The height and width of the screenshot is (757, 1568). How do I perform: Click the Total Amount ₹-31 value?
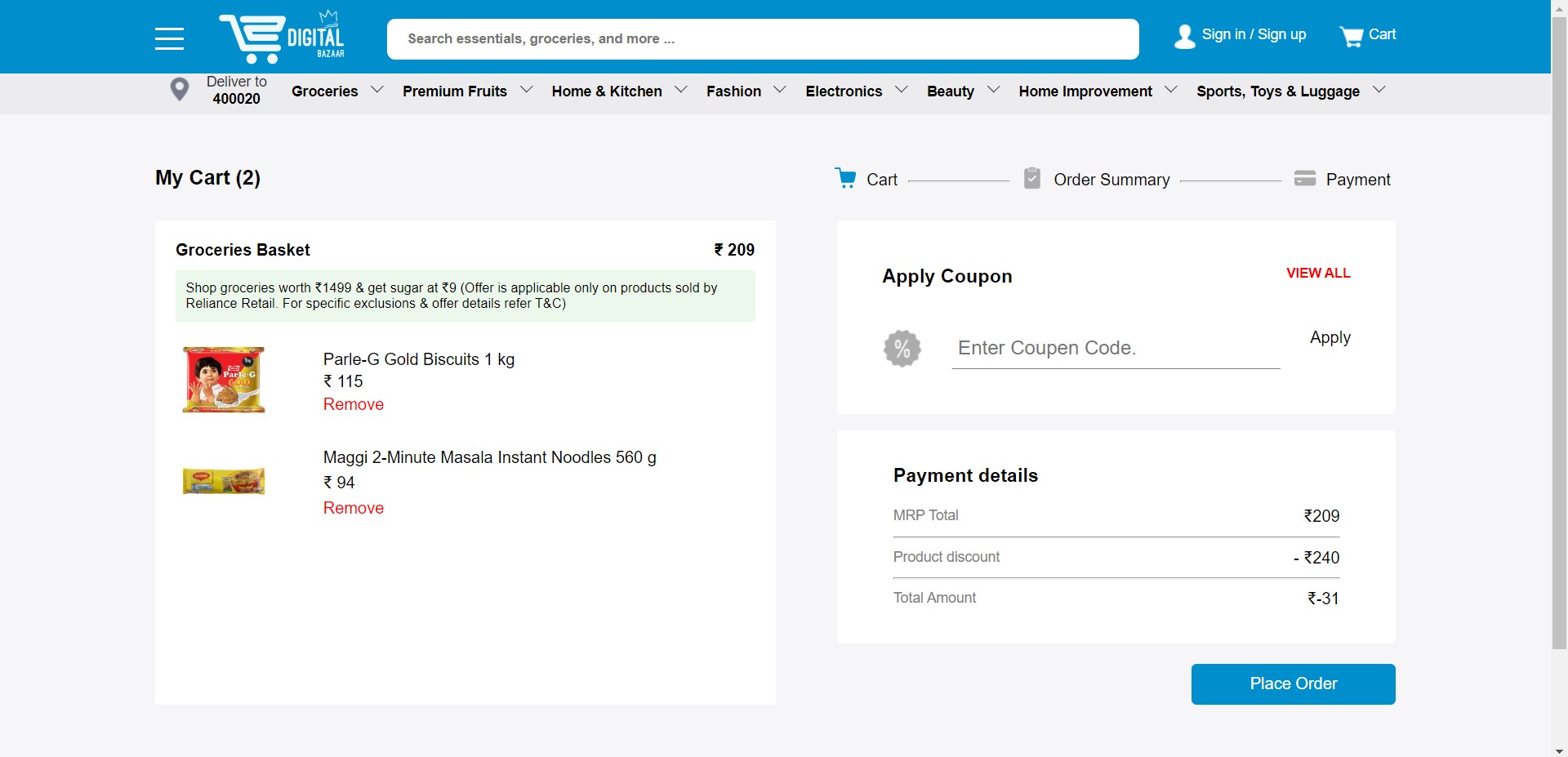coord(1323,598)
